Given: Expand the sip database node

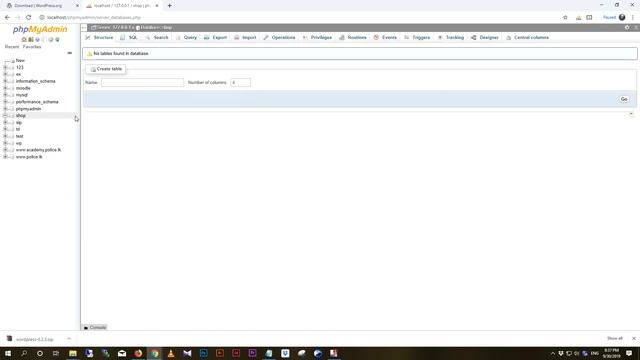Looking at the screenshot, I should click(5, 122).
